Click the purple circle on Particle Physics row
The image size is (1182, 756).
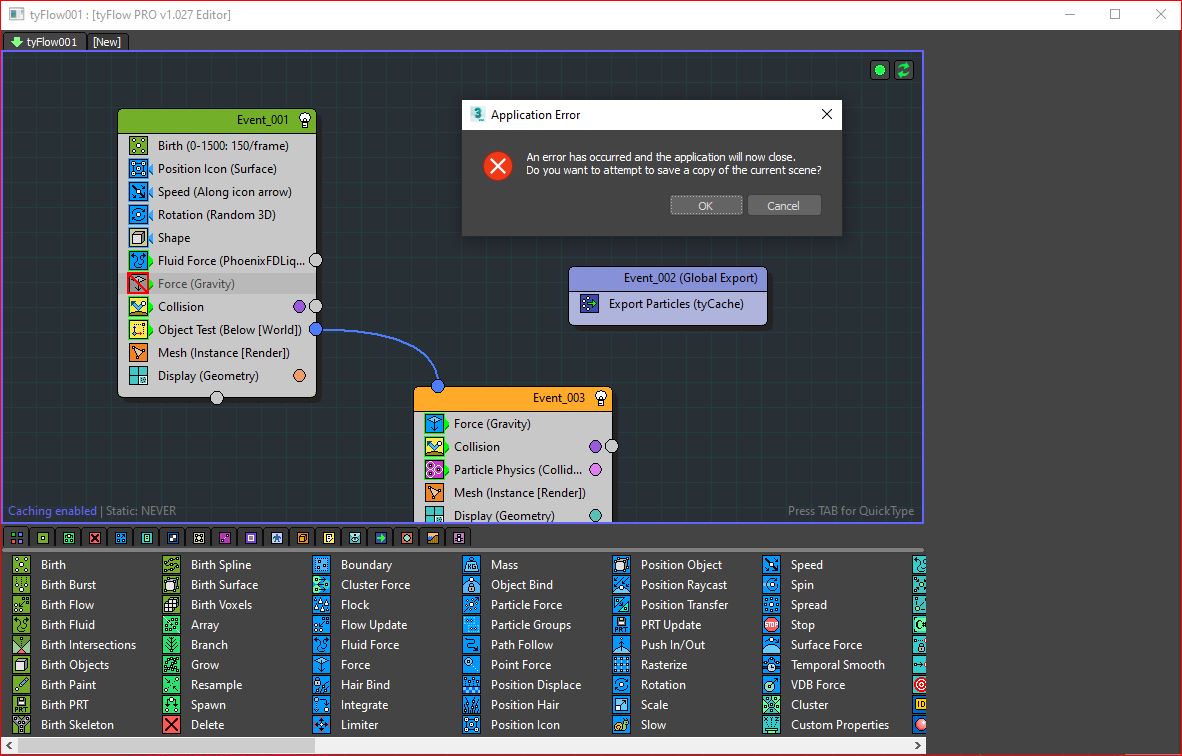pyautogui.click(x=596, y=470)
